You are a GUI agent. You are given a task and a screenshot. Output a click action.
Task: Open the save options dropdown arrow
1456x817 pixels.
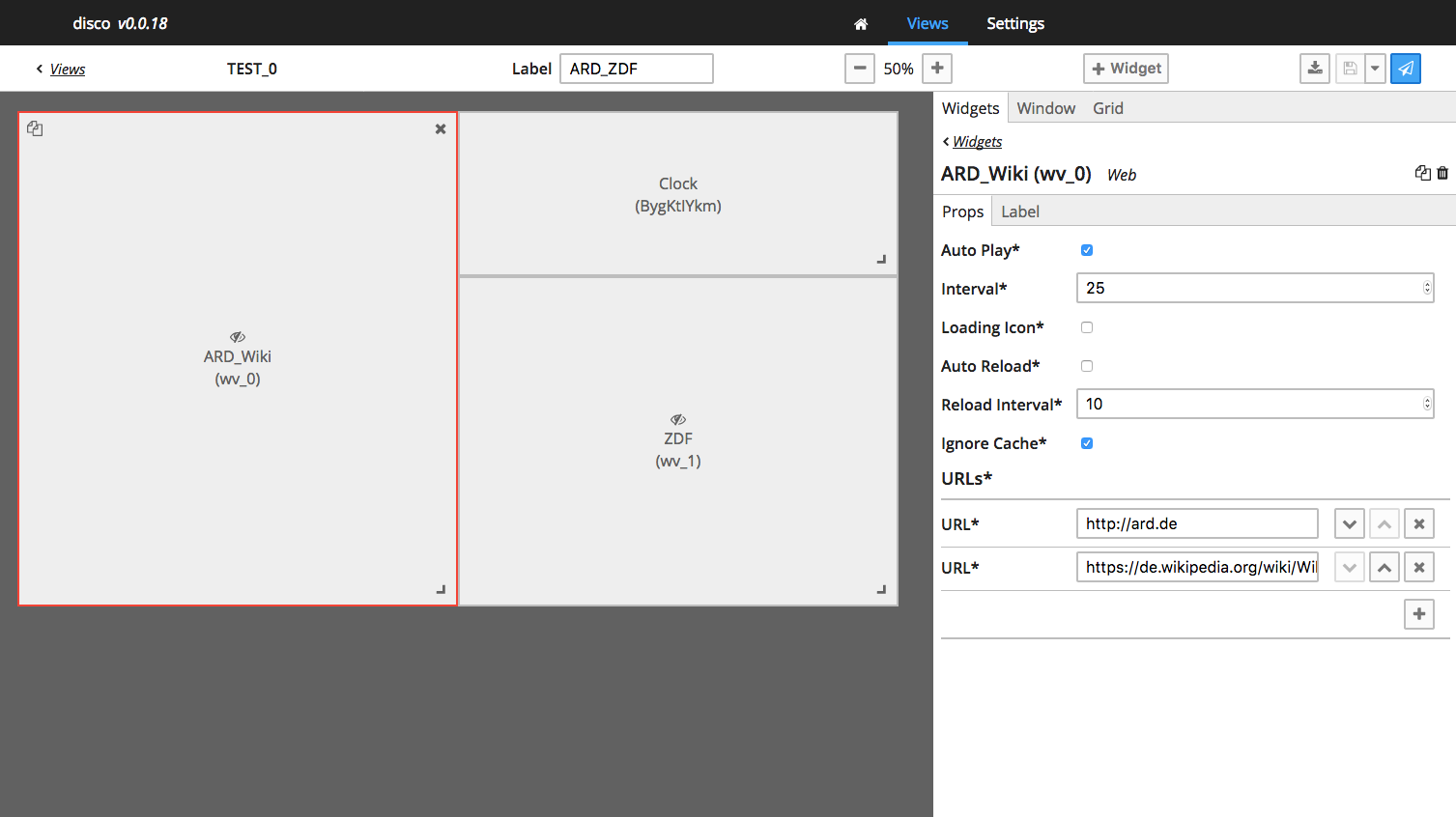(x=1375, y=69)
